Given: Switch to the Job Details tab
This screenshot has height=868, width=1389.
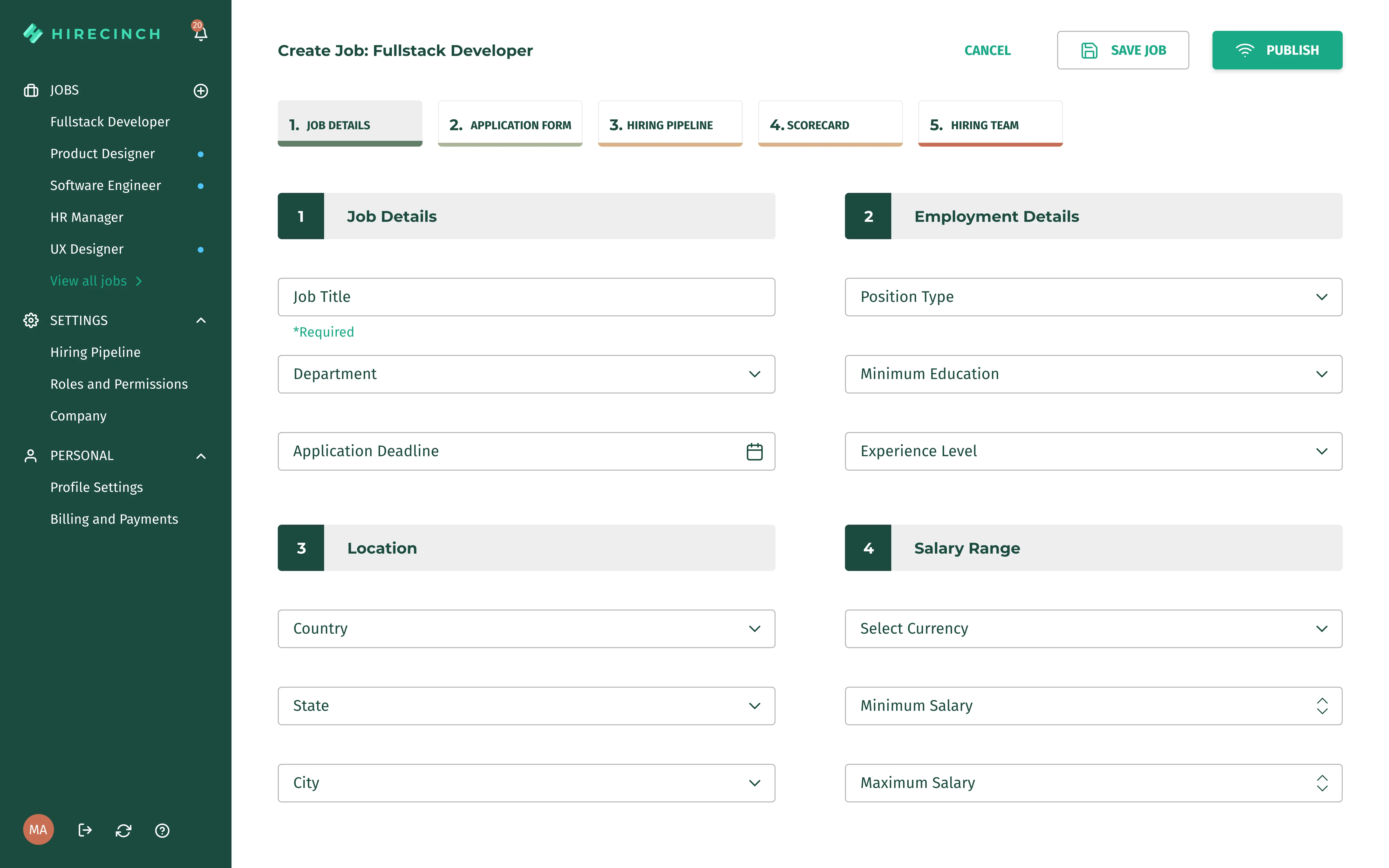Looking at the screenshot, I should [350, 123].
